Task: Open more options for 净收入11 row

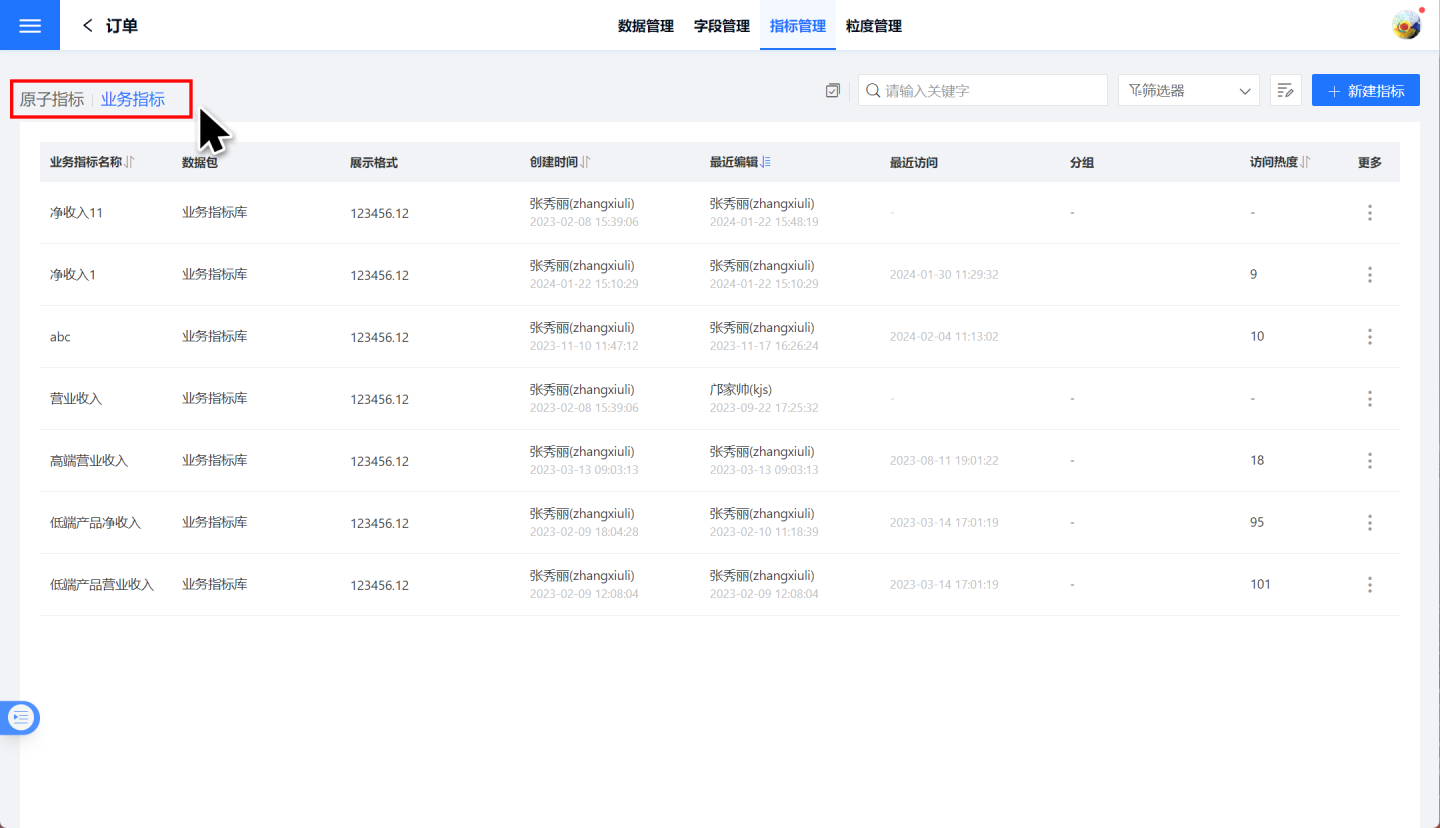Action: 1369,213
